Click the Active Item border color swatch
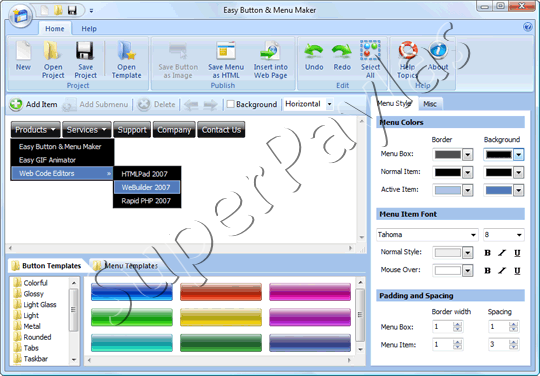This screenshot has width=540, height=376. click(x=447, y=190)
